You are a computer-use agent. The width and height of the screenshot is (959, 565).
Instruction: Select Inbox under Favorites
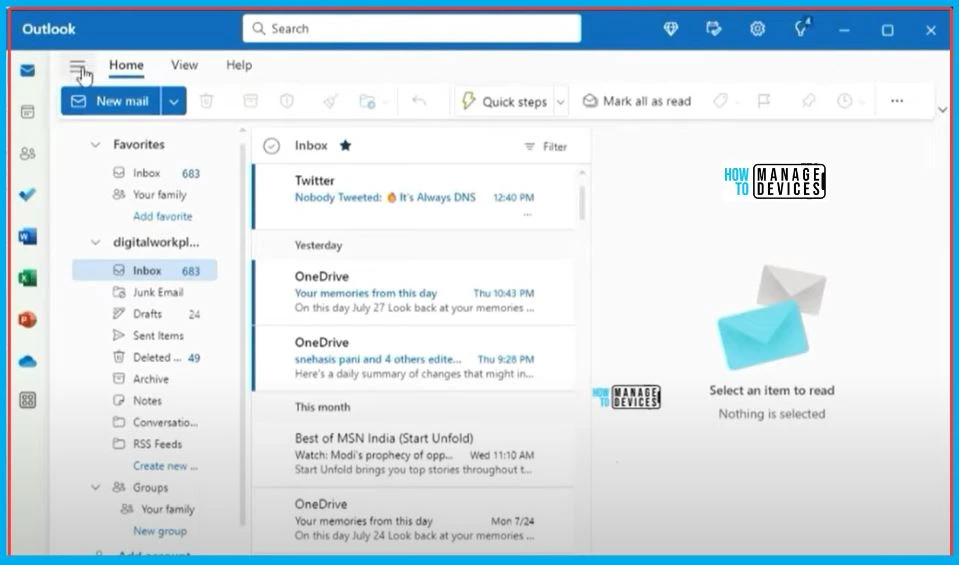click(x=145, y=173)
